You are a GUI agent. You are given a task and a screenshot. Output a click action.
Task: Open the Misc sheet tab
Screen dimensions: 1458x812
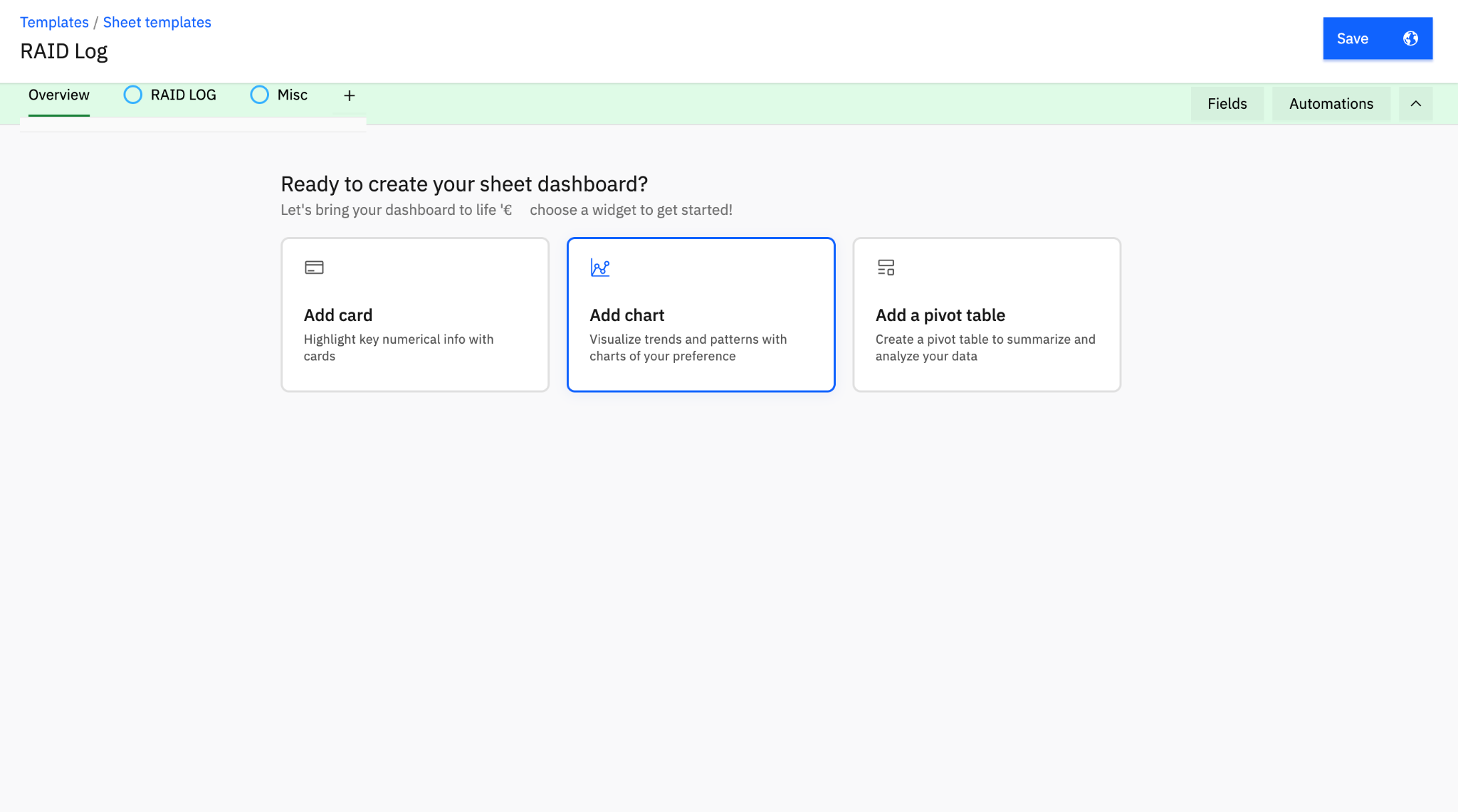(x=292, y=95)
